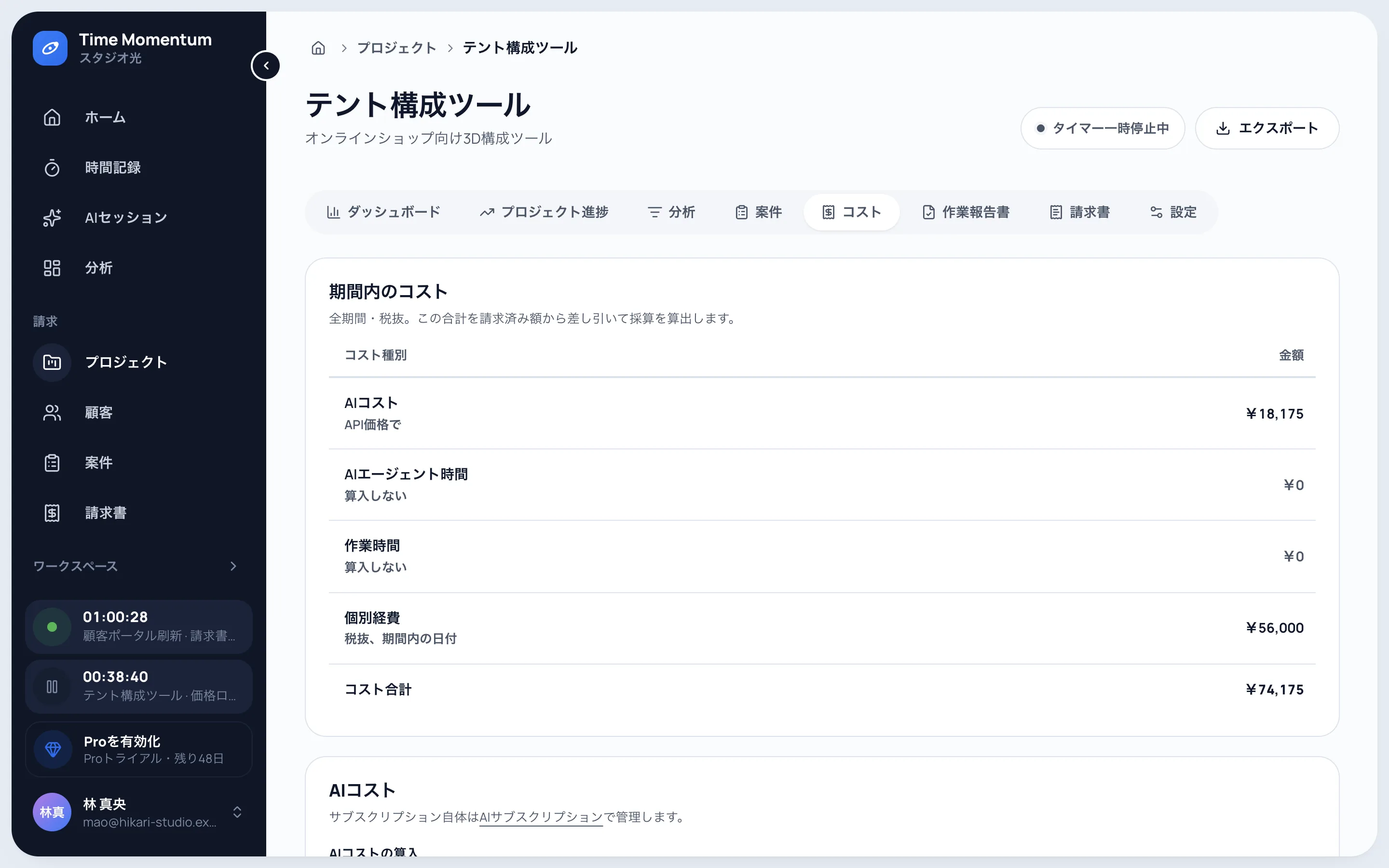Select the コスト tab

pos(852,212)
